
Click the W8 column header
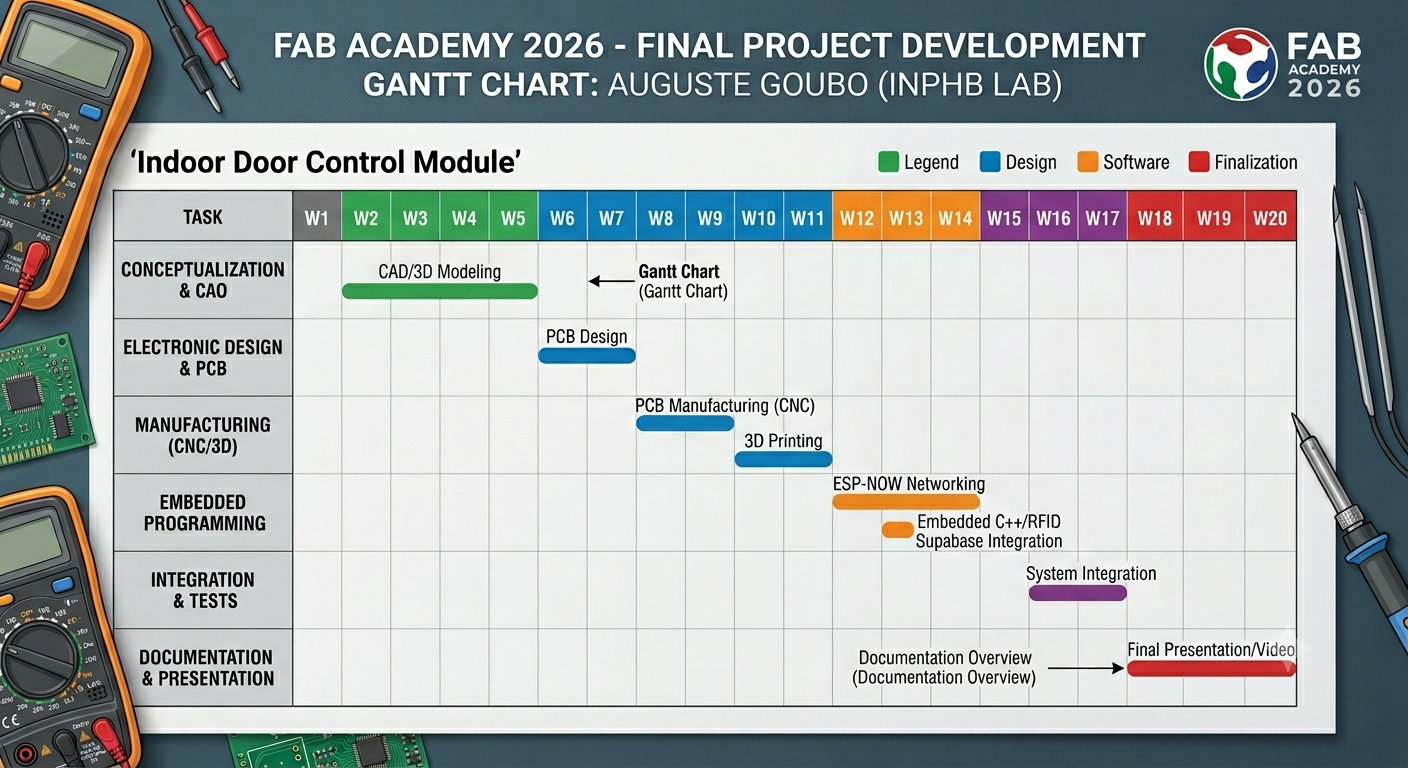660,217
